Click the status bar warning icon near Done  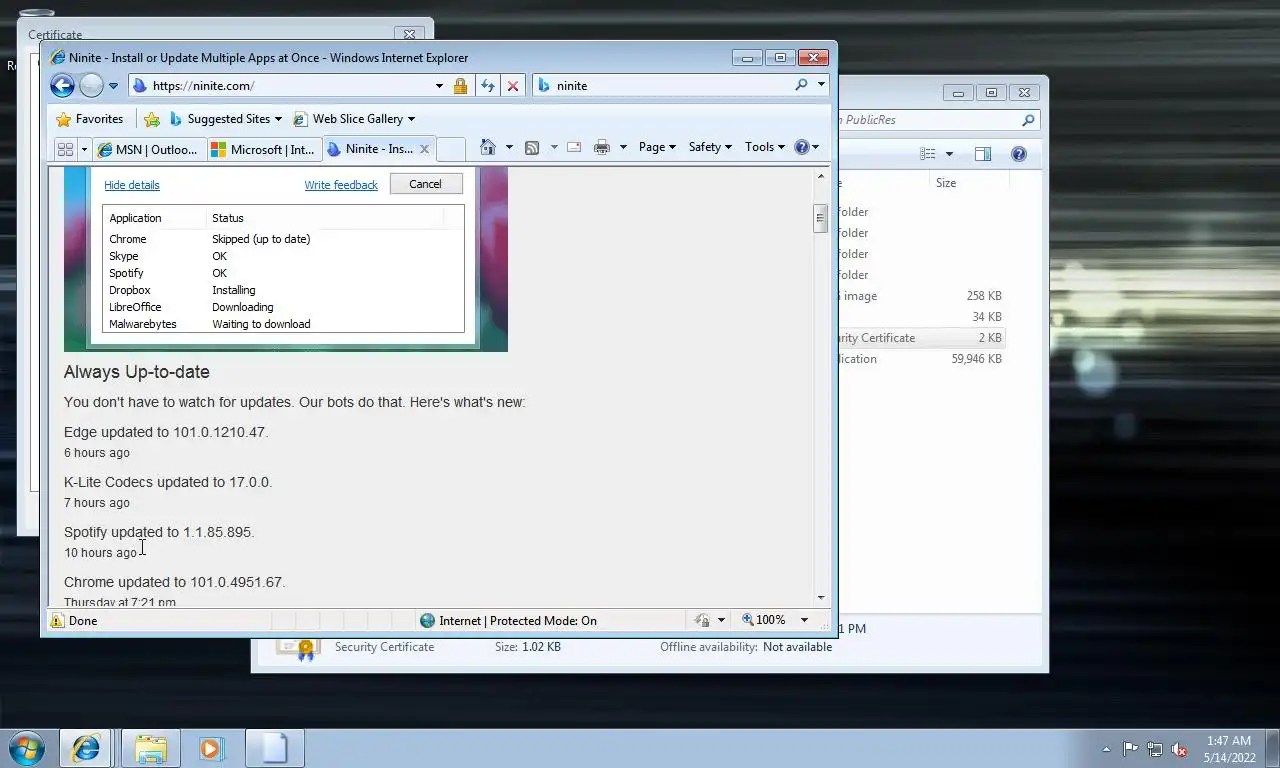57,621
